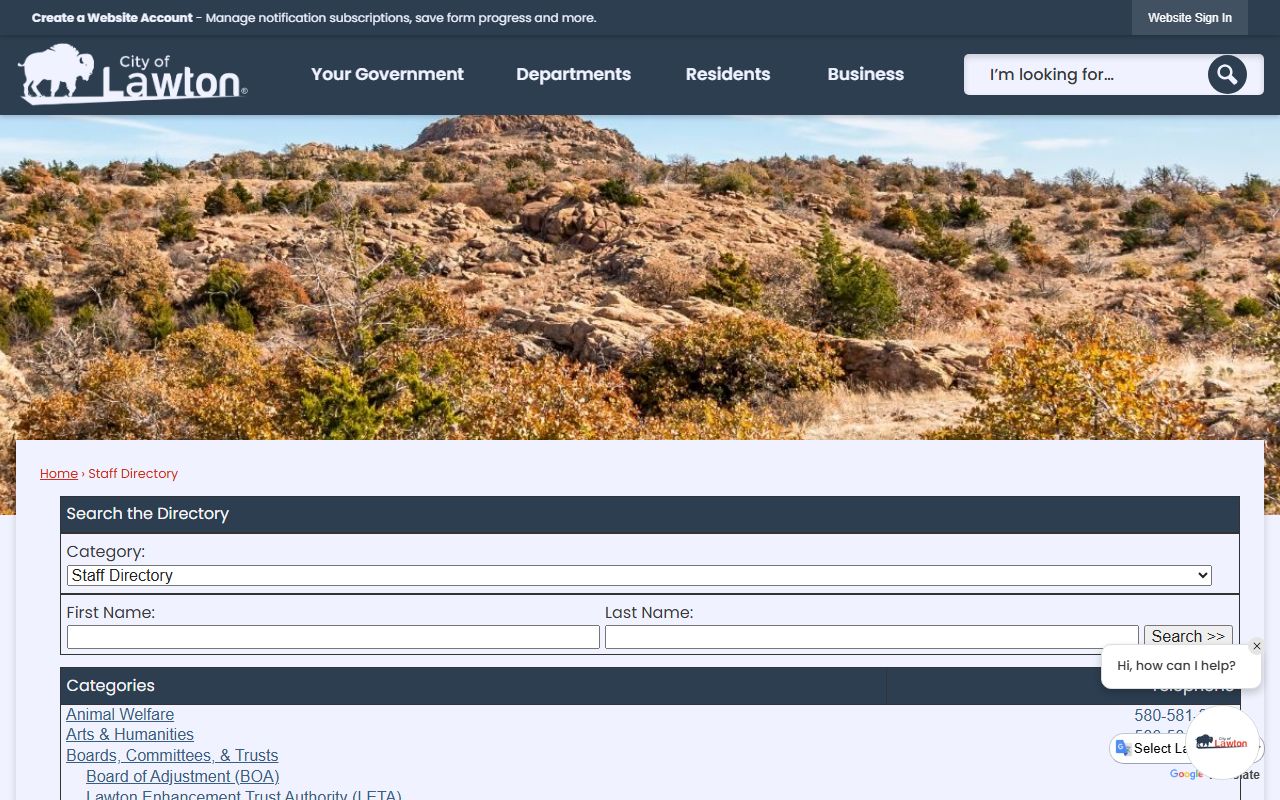Viewport: 1280px width, 800px height.
Task: Open the Animal Welfare category
Action: tap(120, 714)
